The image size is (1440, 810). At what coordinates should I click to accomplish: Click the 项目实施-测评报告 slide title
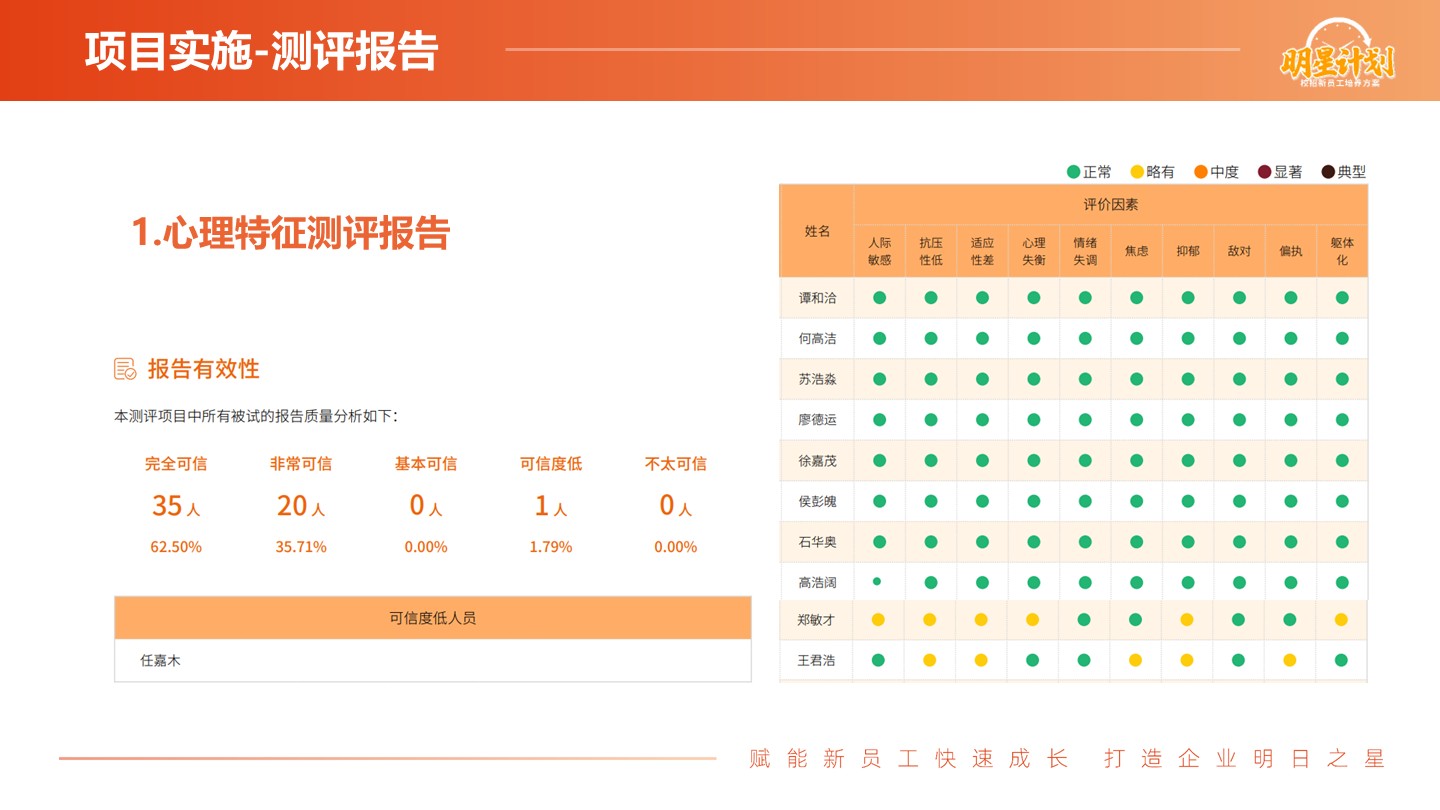[x=261, y=52]
